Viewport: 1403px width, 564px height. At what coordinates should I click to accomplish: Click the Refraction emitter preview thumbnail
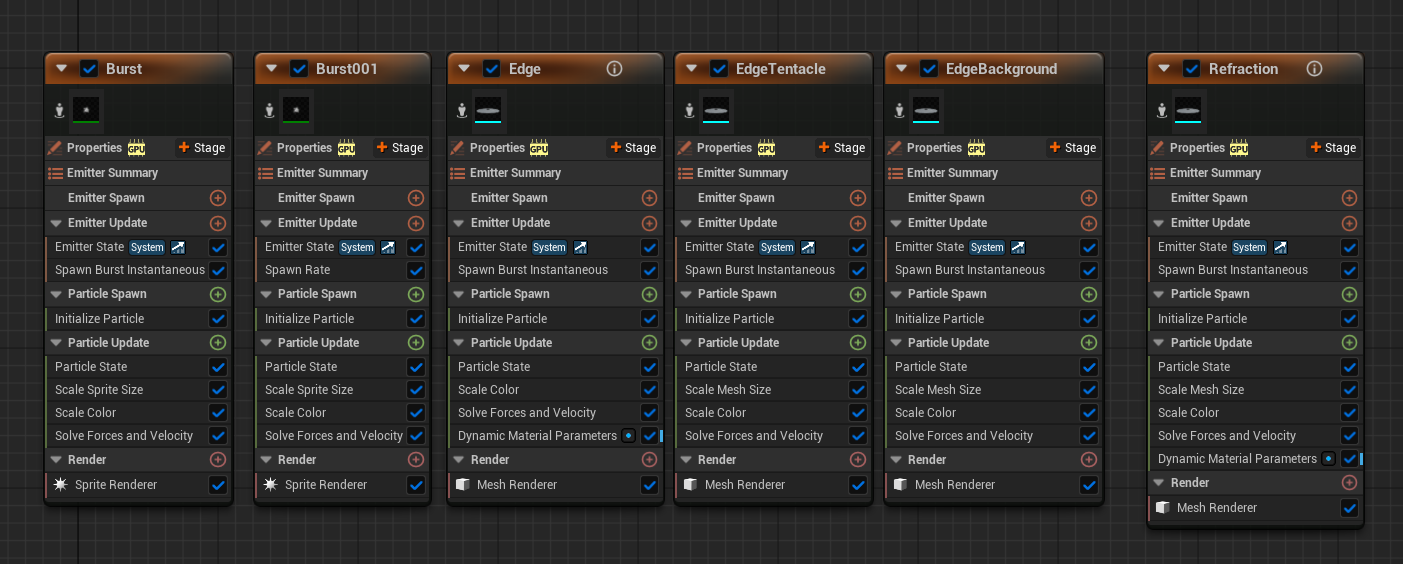1189,110
